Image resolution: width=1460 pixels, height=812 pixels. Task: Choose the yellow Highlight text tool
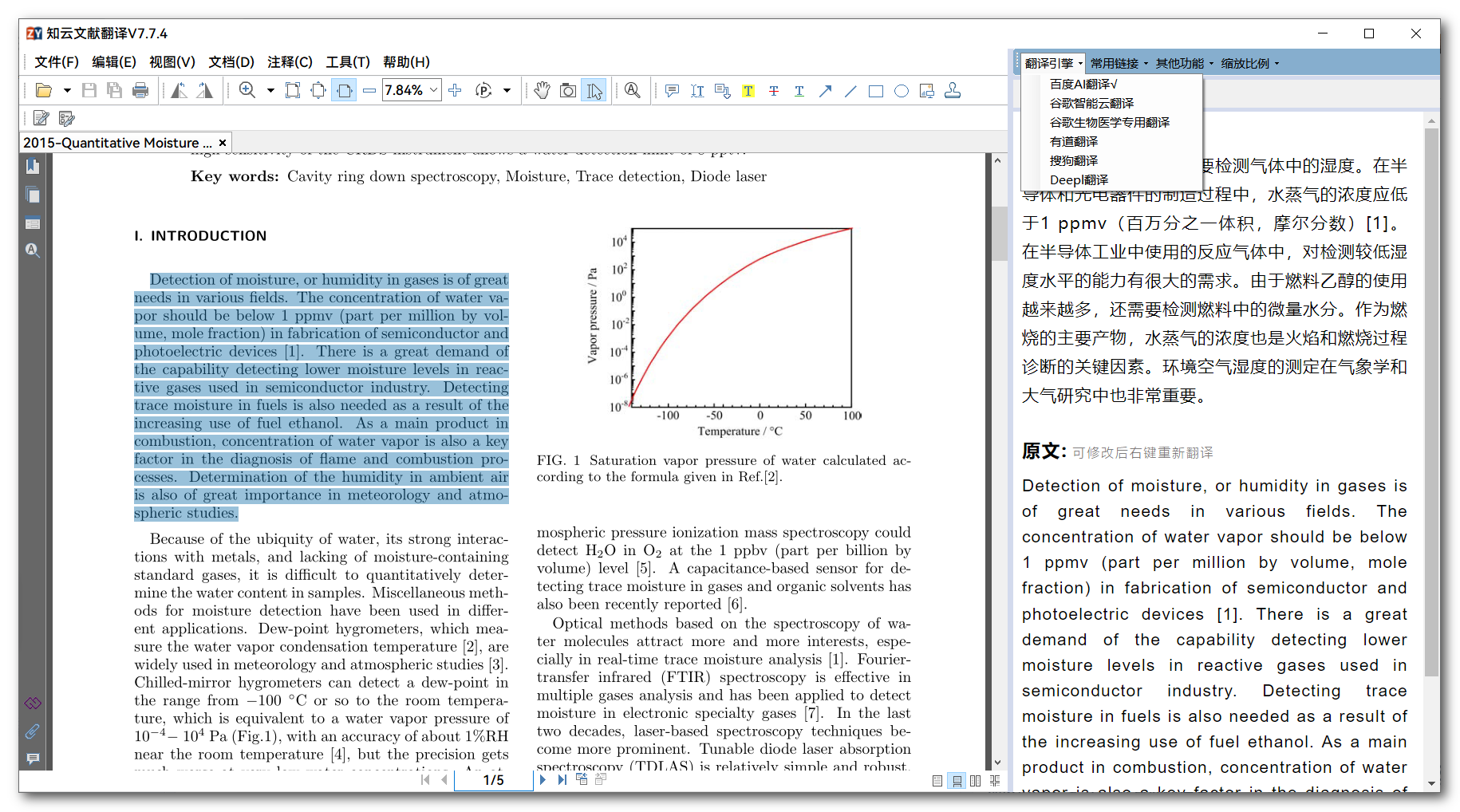point(748,91)
